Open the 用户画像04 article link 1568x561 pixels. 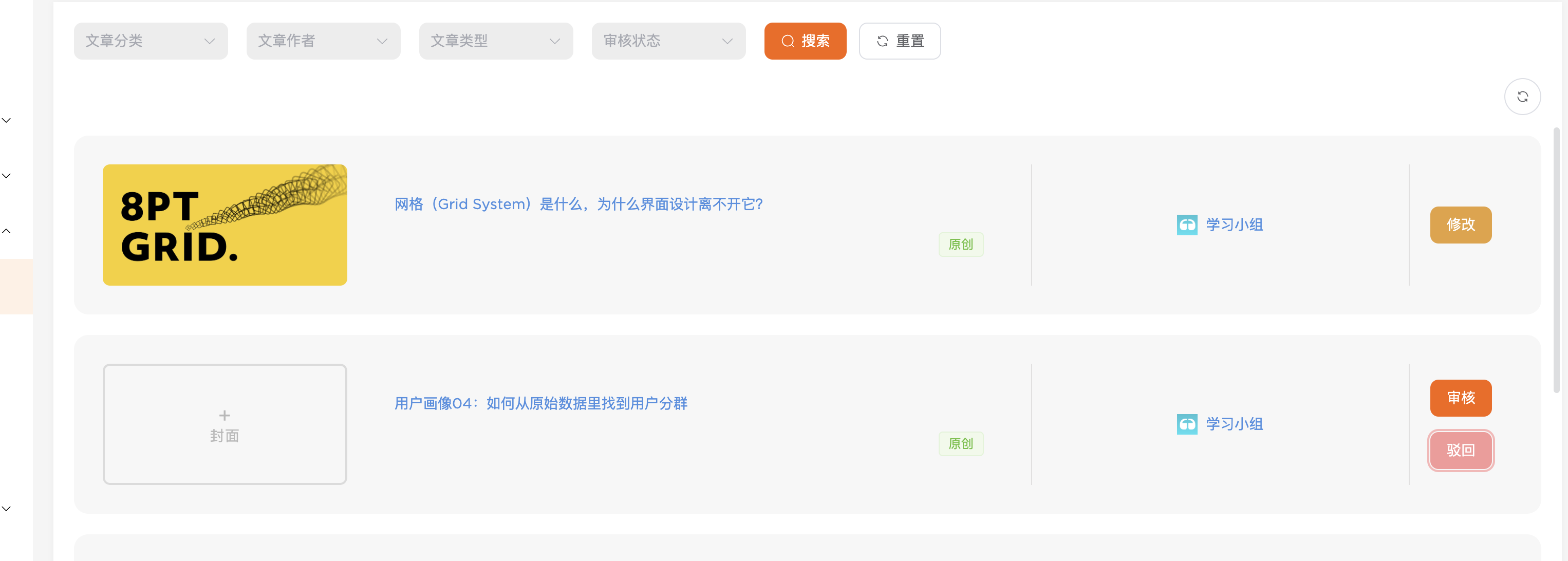pyautogui.click(x=540, y=403)
